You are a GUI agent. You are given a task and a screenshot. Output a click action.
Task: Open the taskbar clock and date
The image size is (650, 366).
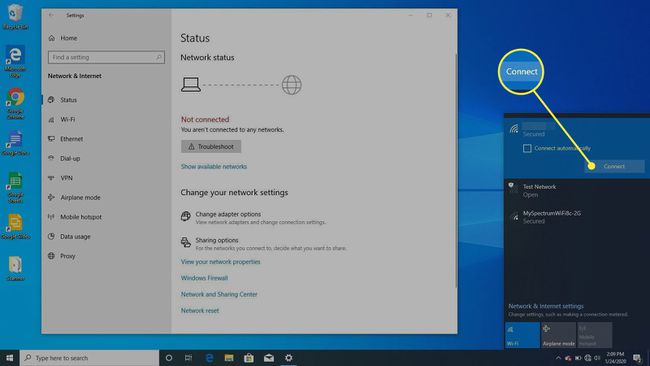(615, 358)
